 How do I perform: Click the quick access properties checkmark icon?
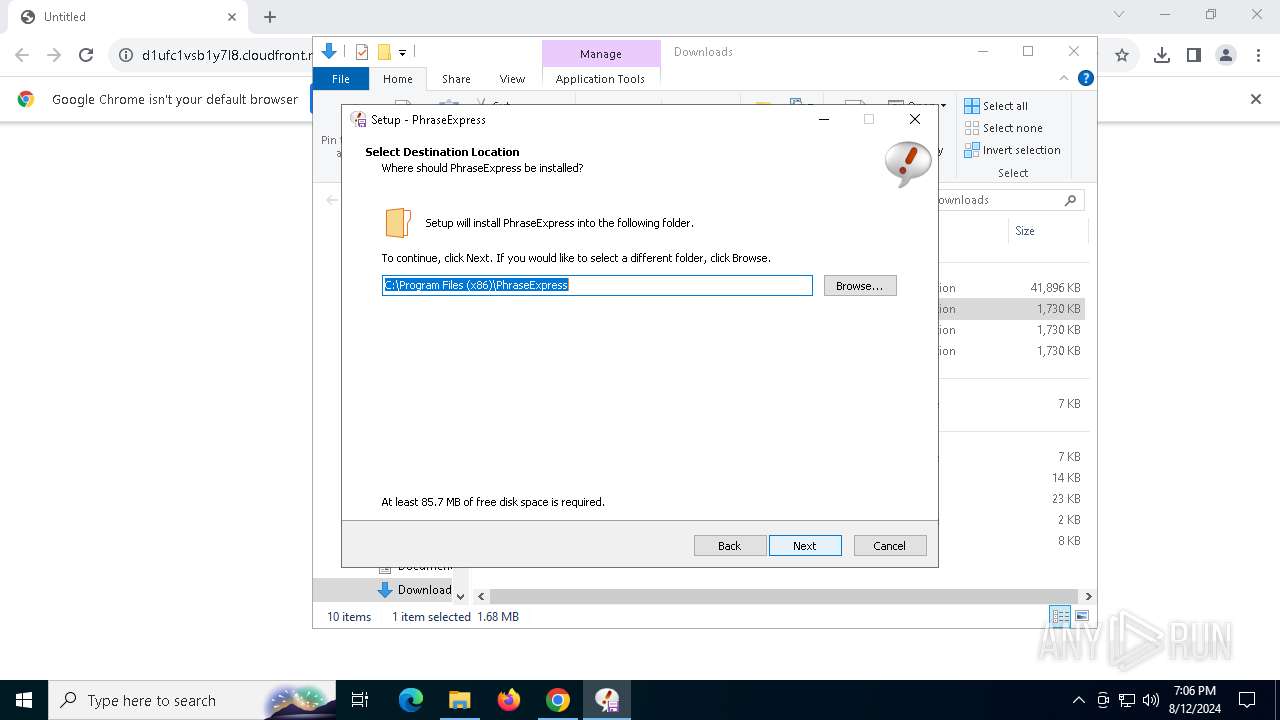pyautogui.click(x=361, y=52)
